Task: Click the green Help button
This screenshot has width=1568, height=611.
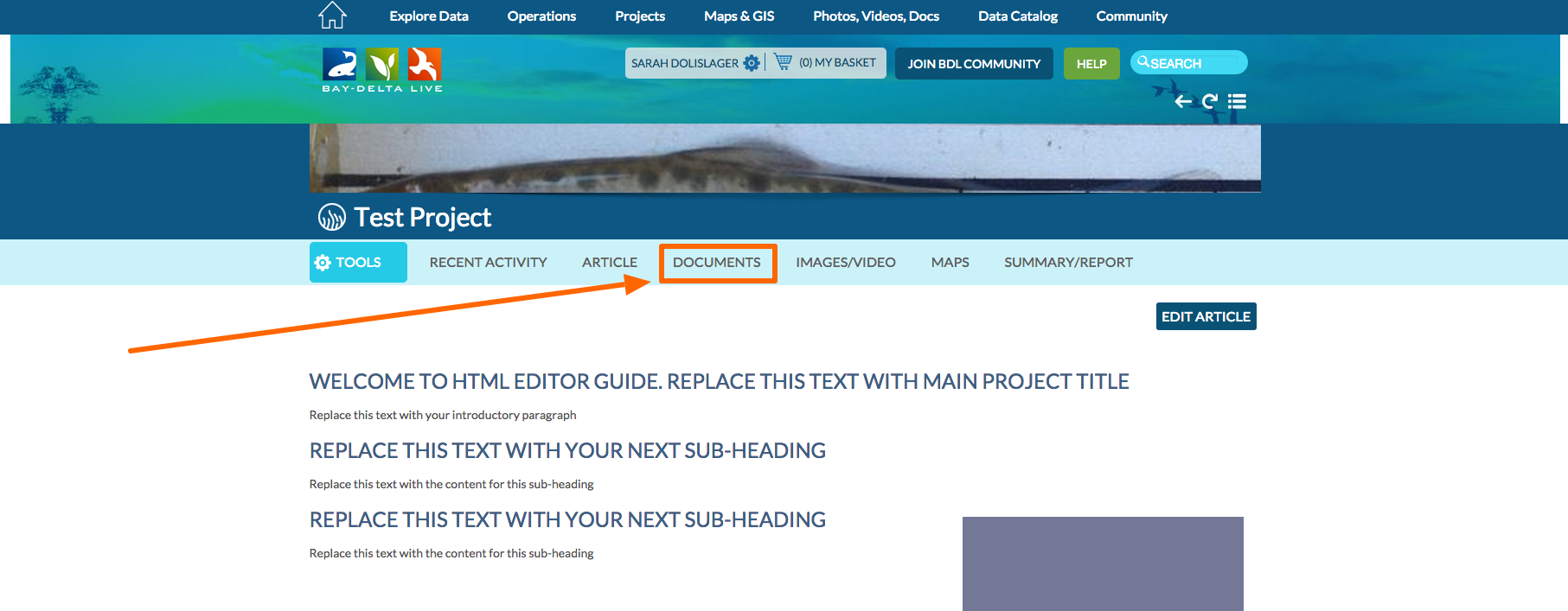Action: [x=1091, y=64]
